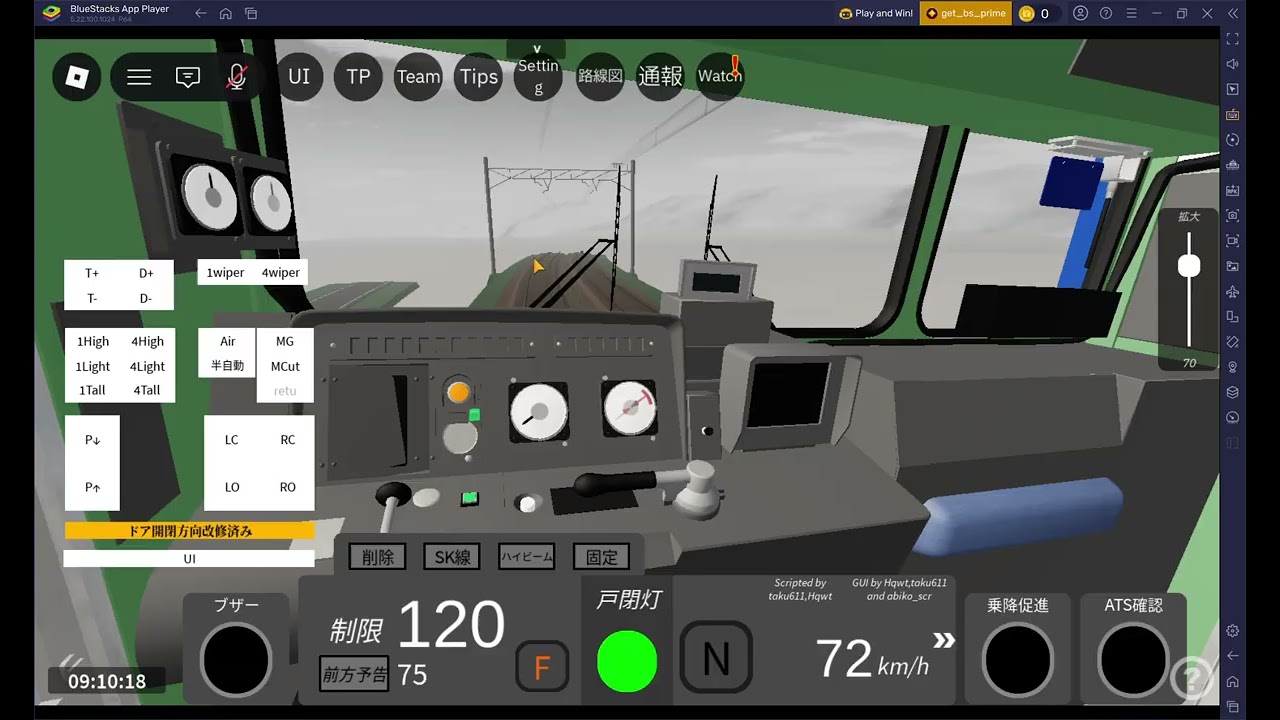
Task: Adjust the 拡大 zoom slider handle
Action: (1189, 266)
